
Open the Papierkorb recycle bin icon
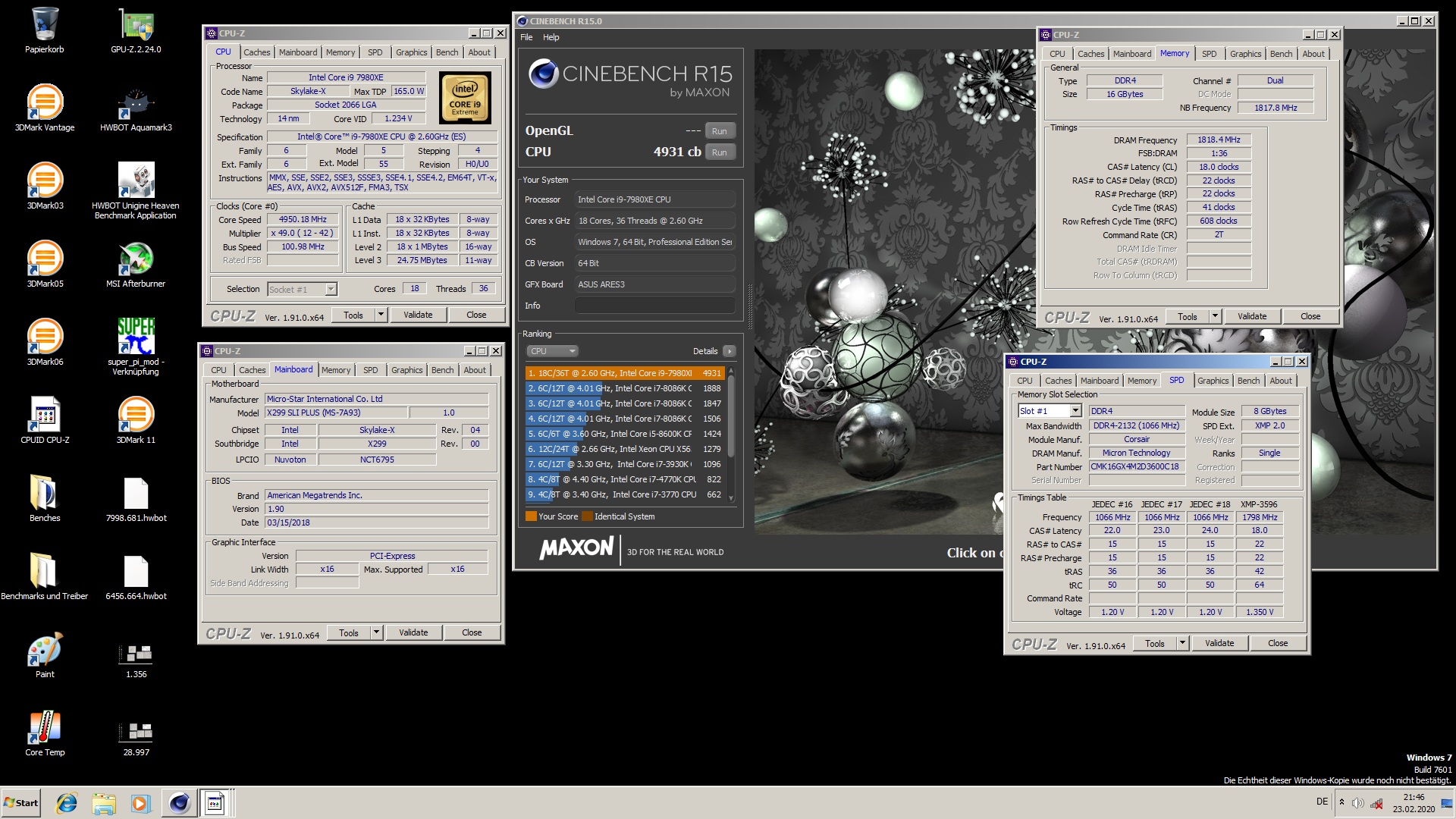[x=45, y=30]
